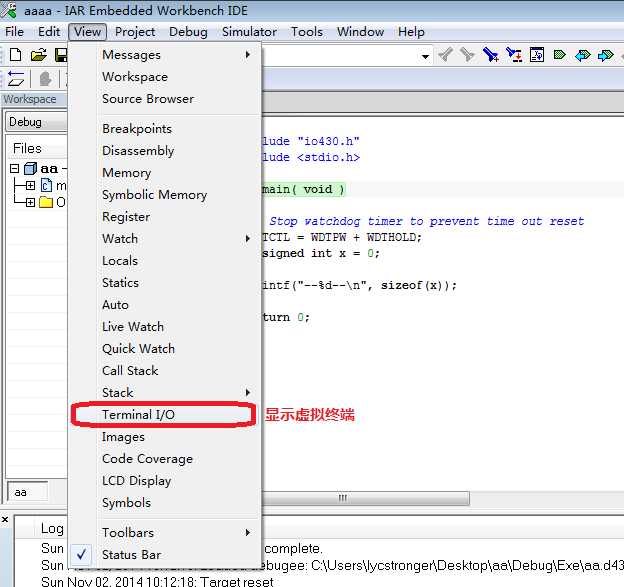Open the Debug menu in menu bar
This screenshot has width=624, height=587.
[188, 31]
